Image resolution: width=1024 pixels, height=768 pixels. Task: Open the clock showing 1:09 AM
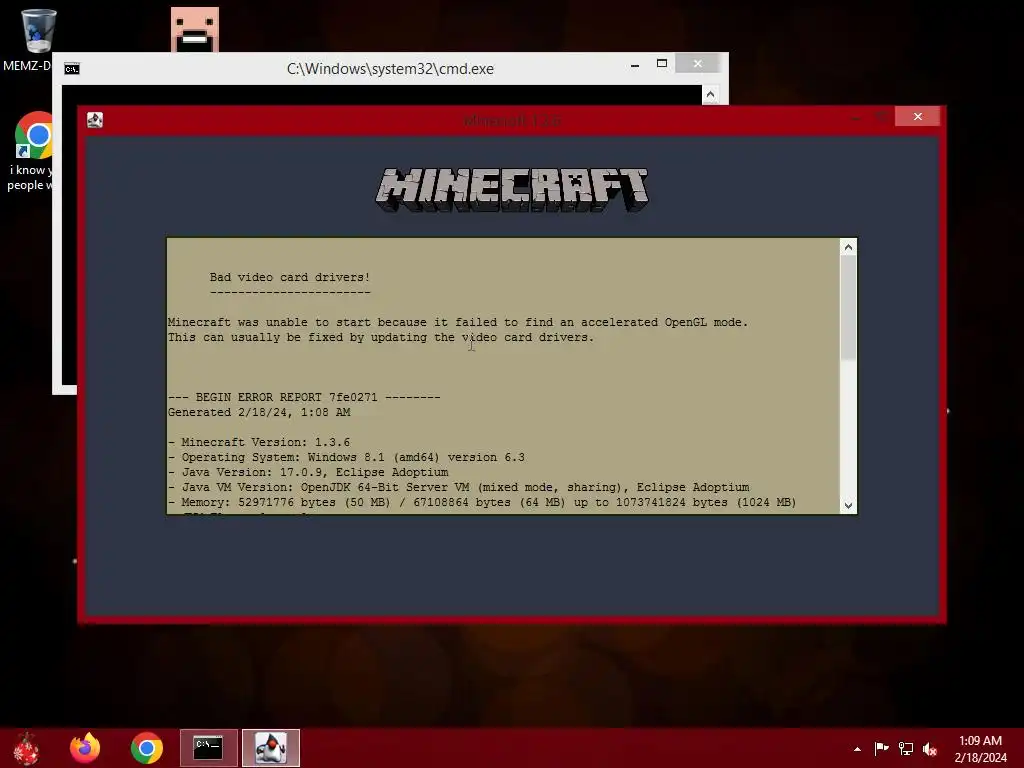(980, 748)
